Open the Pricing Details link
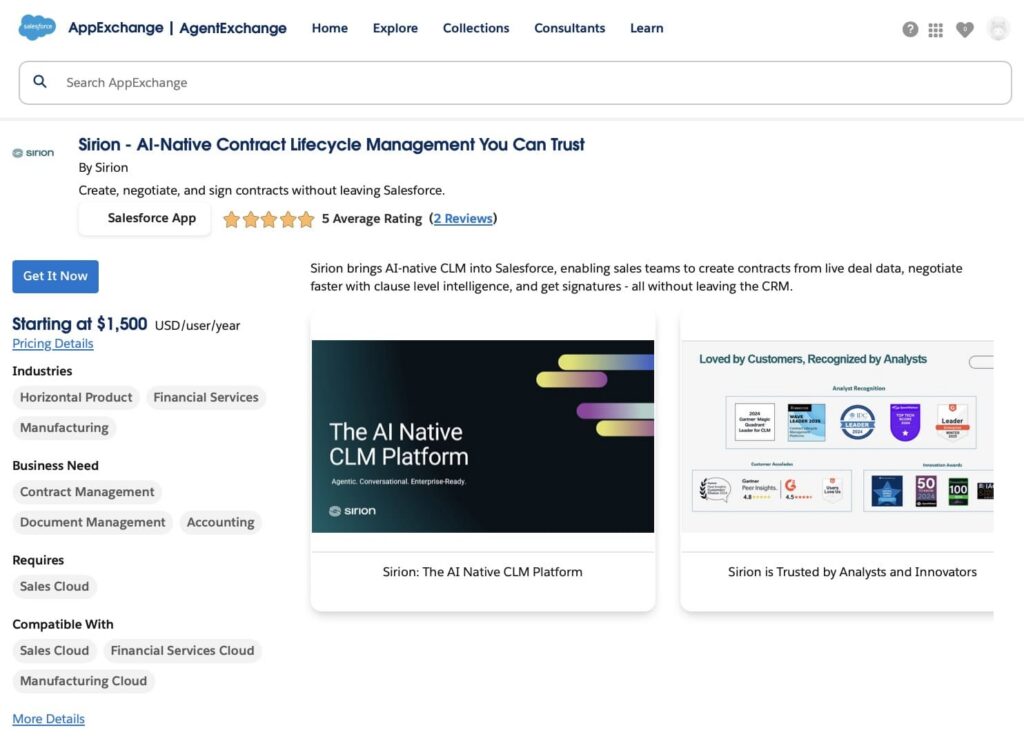 (x=52, y=343)
